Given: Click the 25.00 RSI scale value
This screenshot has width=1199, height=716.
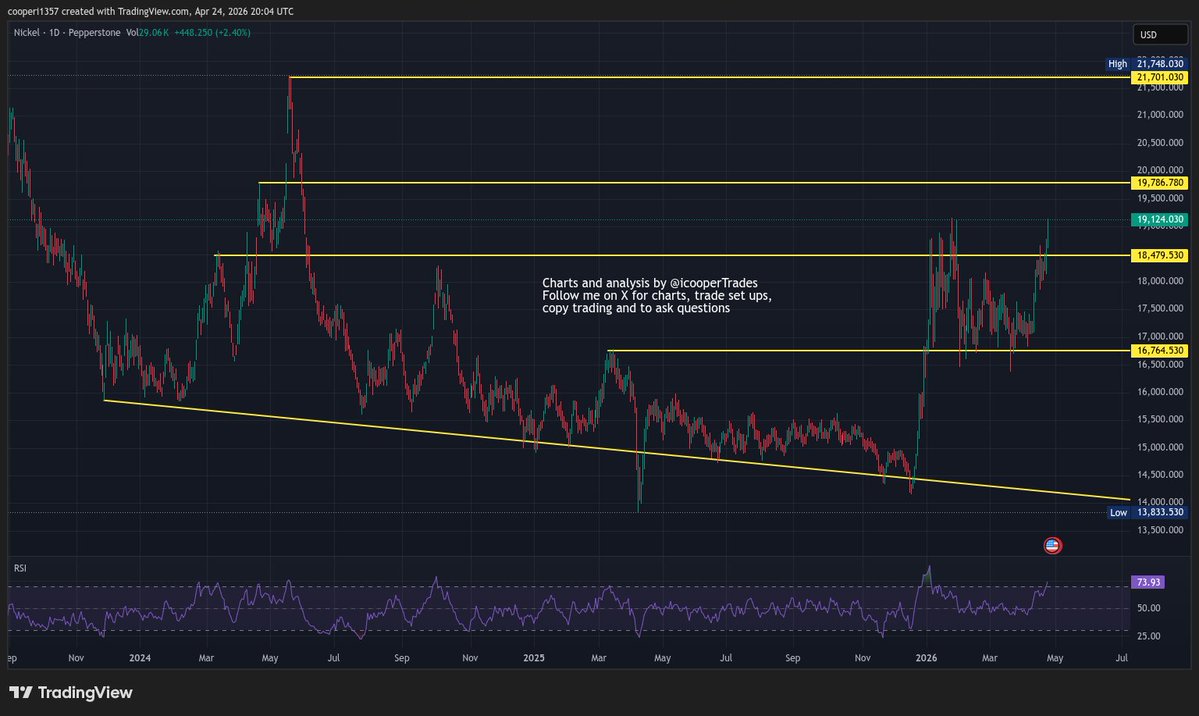Looking at the screenshot, I should point(1149,636).
